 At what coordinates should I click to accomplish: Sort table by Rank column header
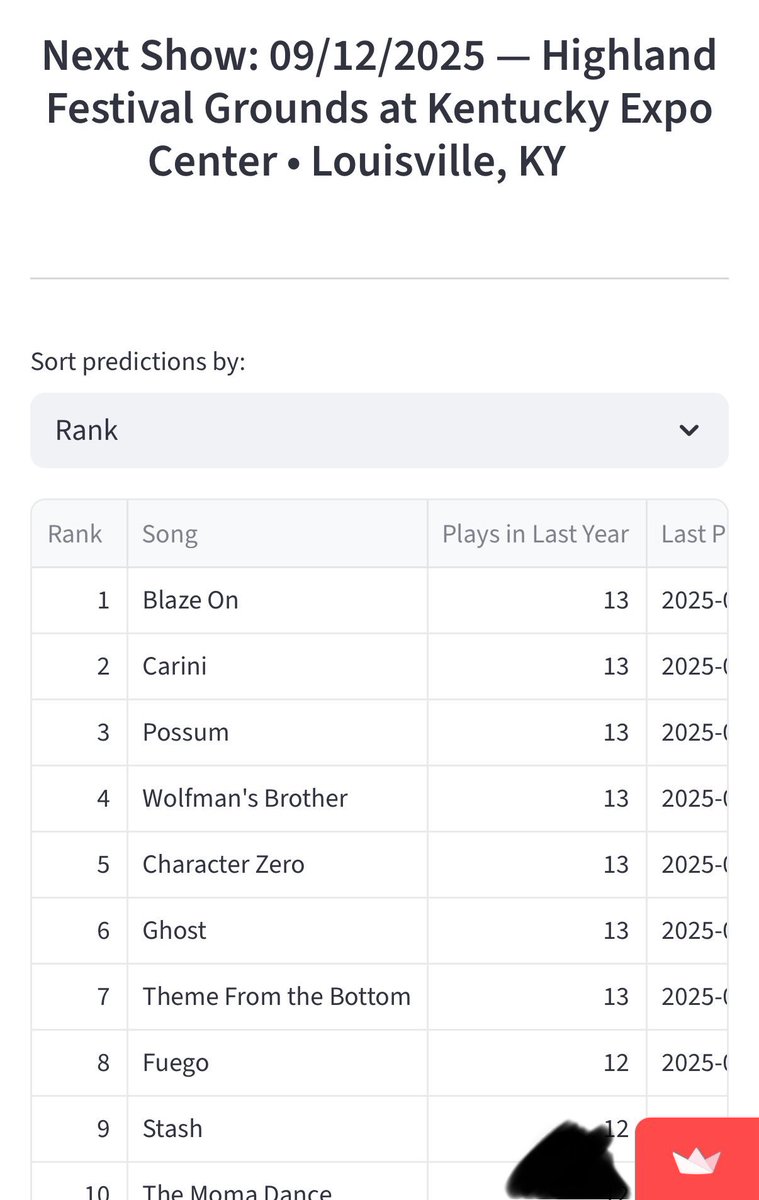75,534
